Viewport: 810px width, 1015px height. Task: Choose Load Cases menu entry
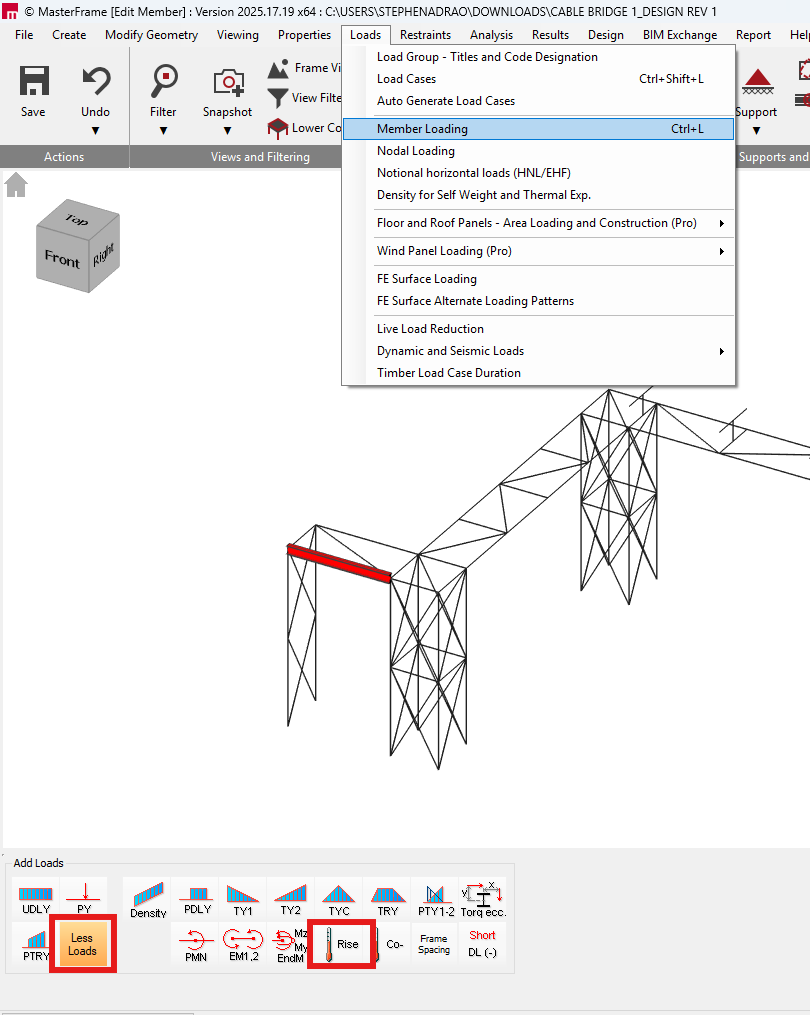click(538, 79)
